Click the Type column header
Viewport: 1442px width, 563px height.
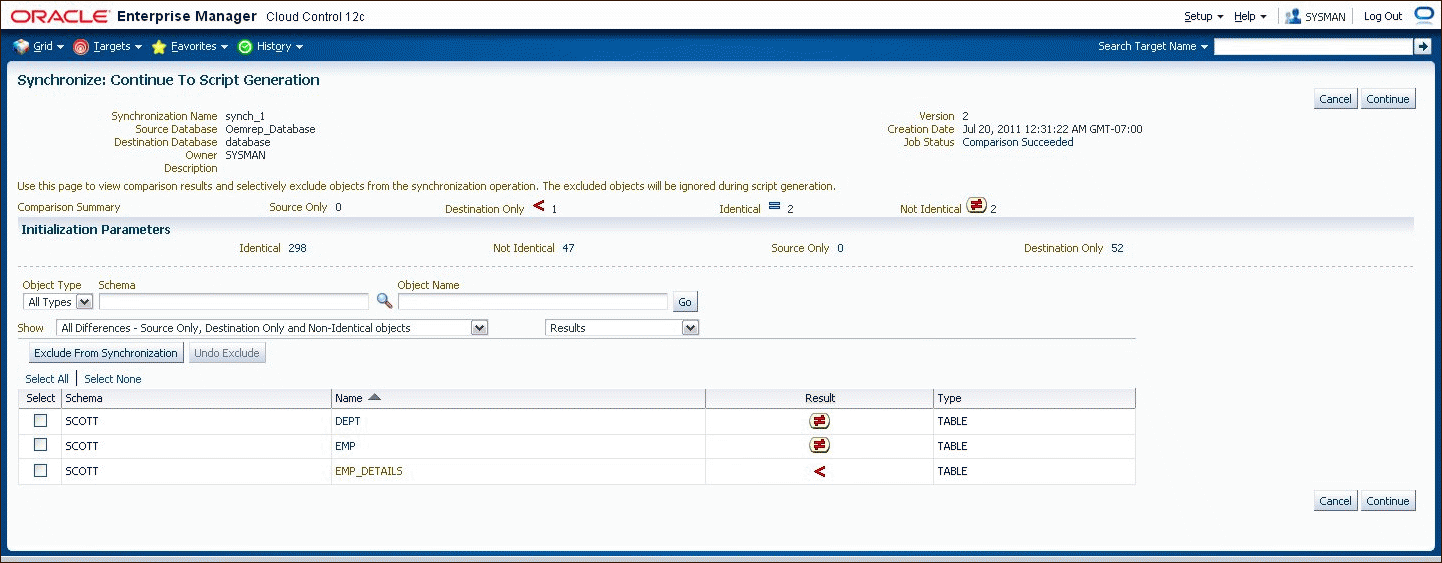coord(1035,398)
